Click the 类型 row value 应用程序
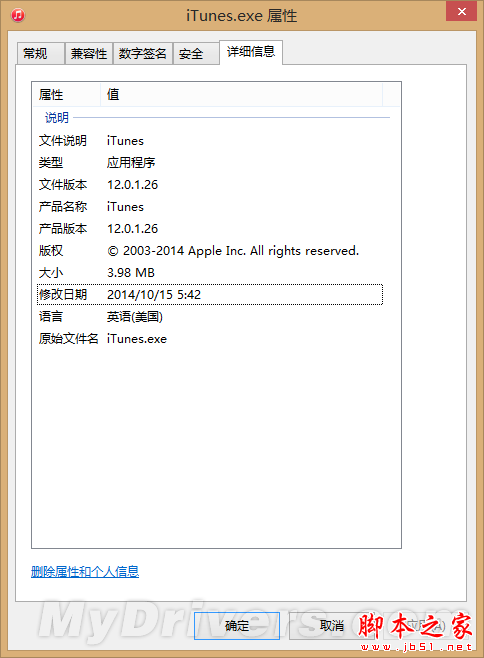 [131, 162]
